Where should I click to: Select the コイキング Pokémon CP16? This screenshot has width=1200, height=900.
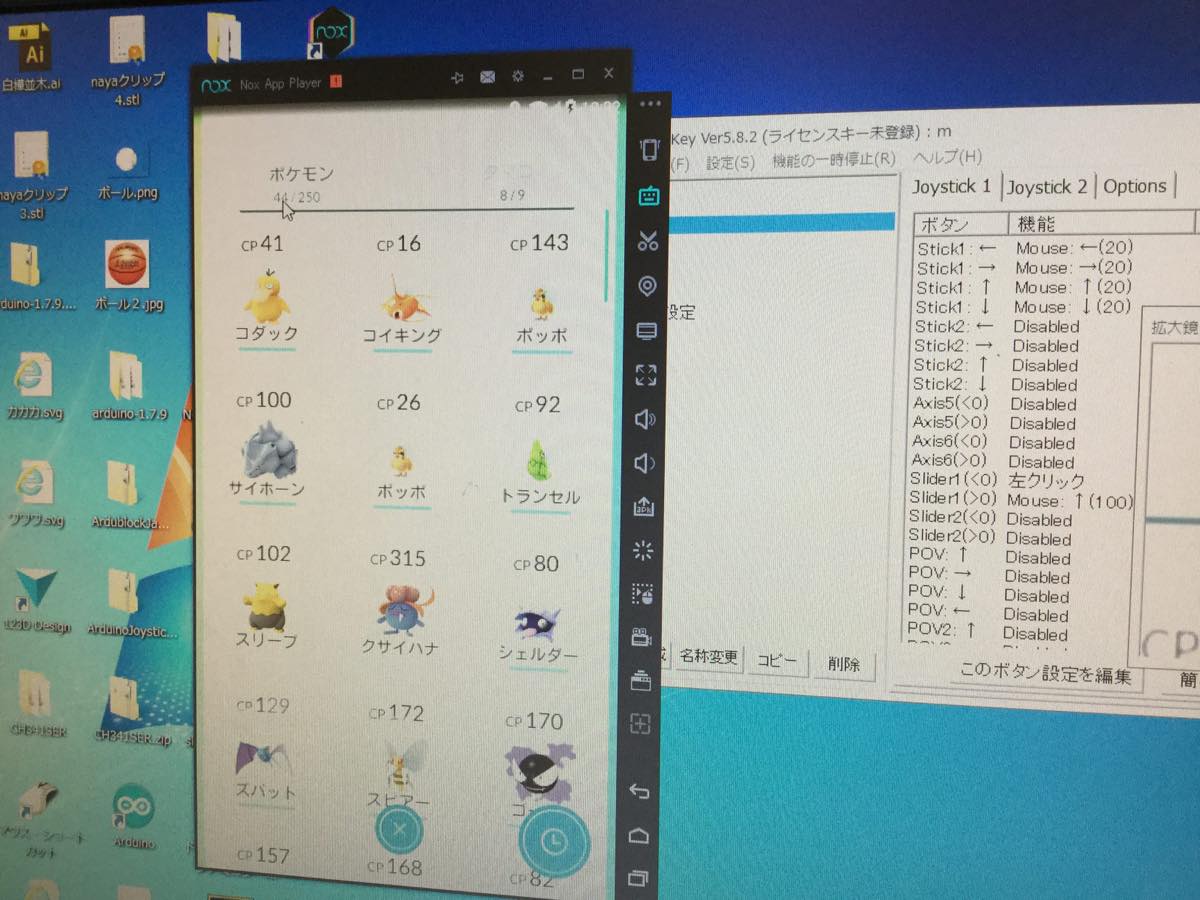coord(401,292)
